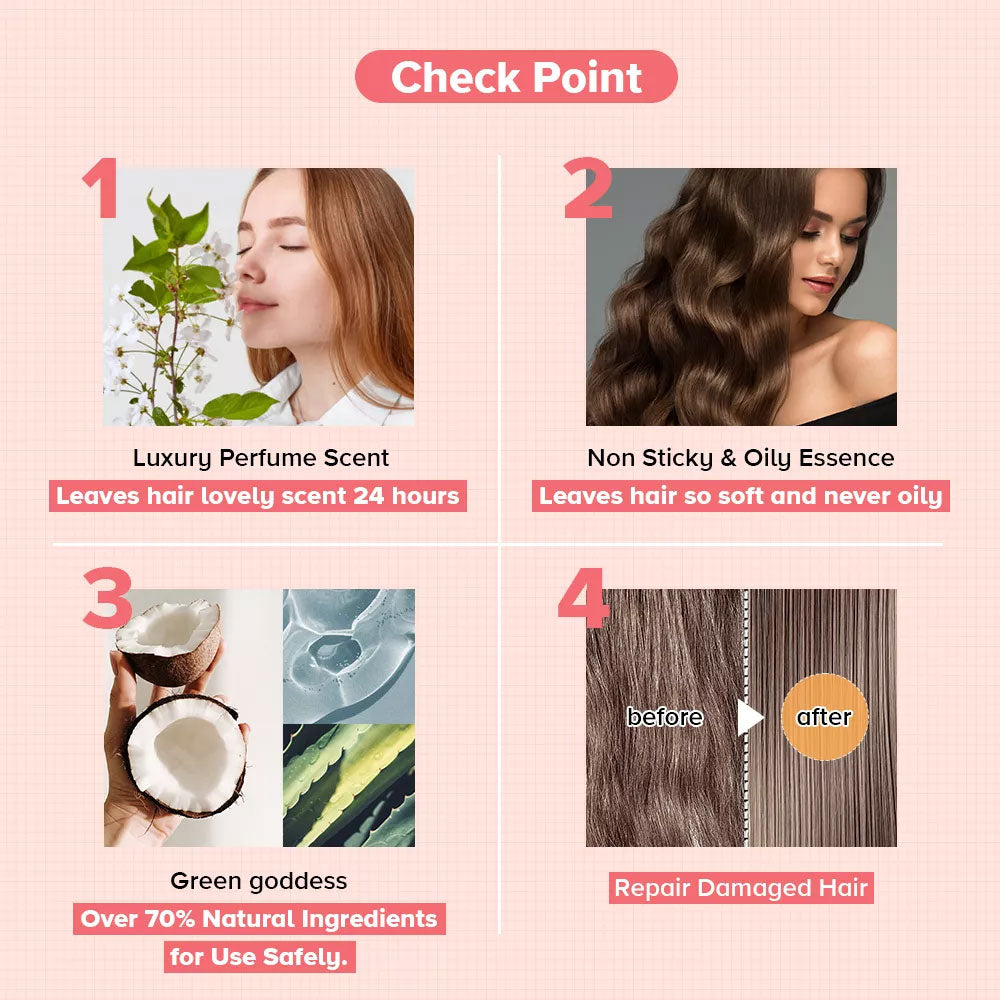
Task: Select the coconut halves photo
Action: coord(193,717)
